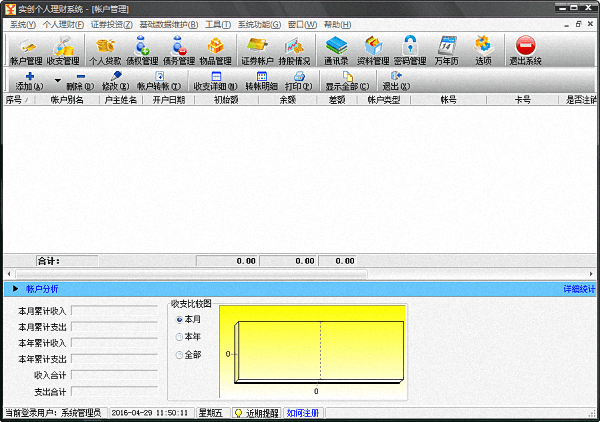Click the red 退出系统 exit icon
This screenshot has width=600, height=422.
(x=525, y=50)
